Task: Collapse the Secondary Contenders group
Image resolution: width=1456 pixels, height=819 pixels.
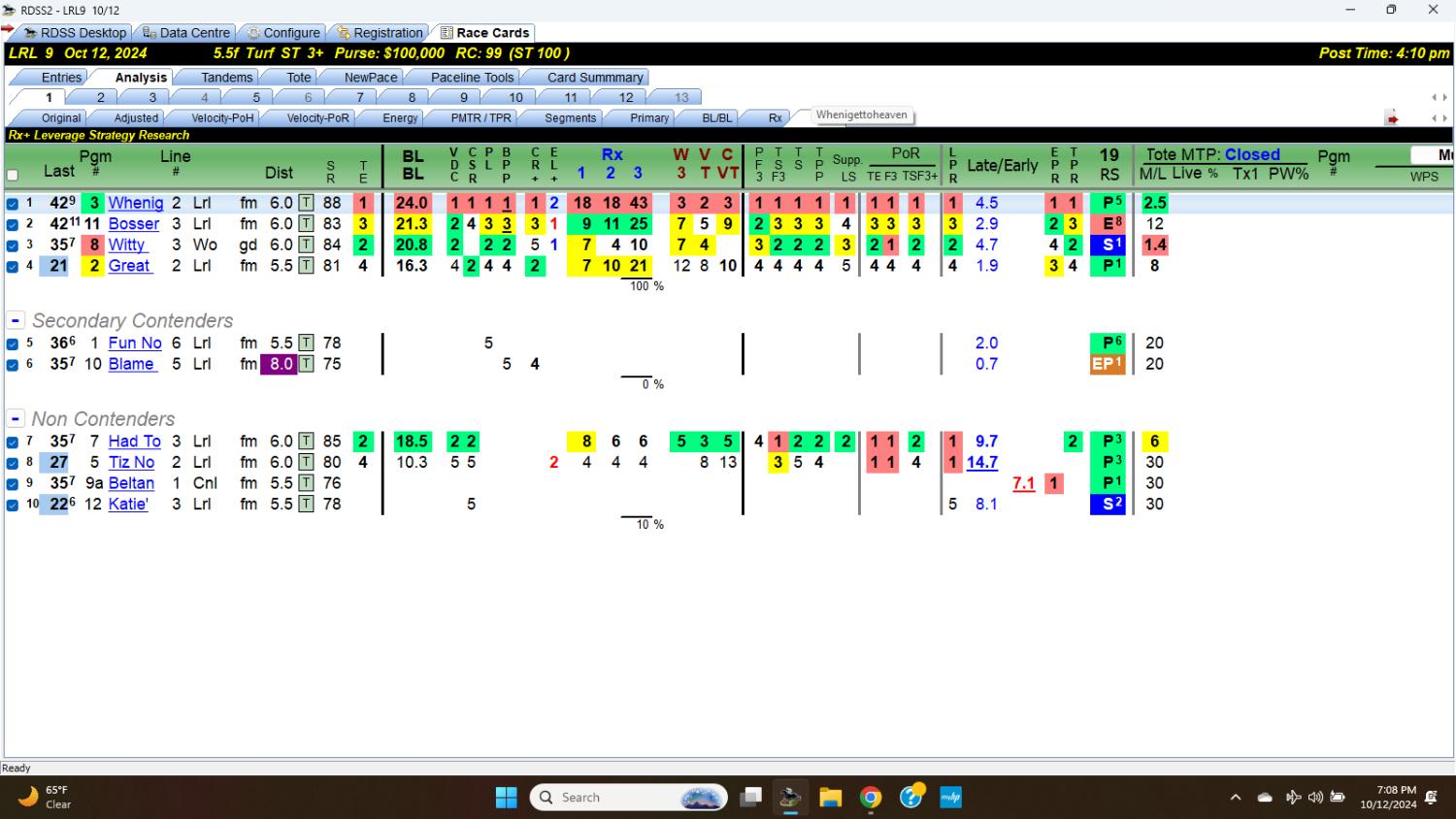Action: [16, 320]
